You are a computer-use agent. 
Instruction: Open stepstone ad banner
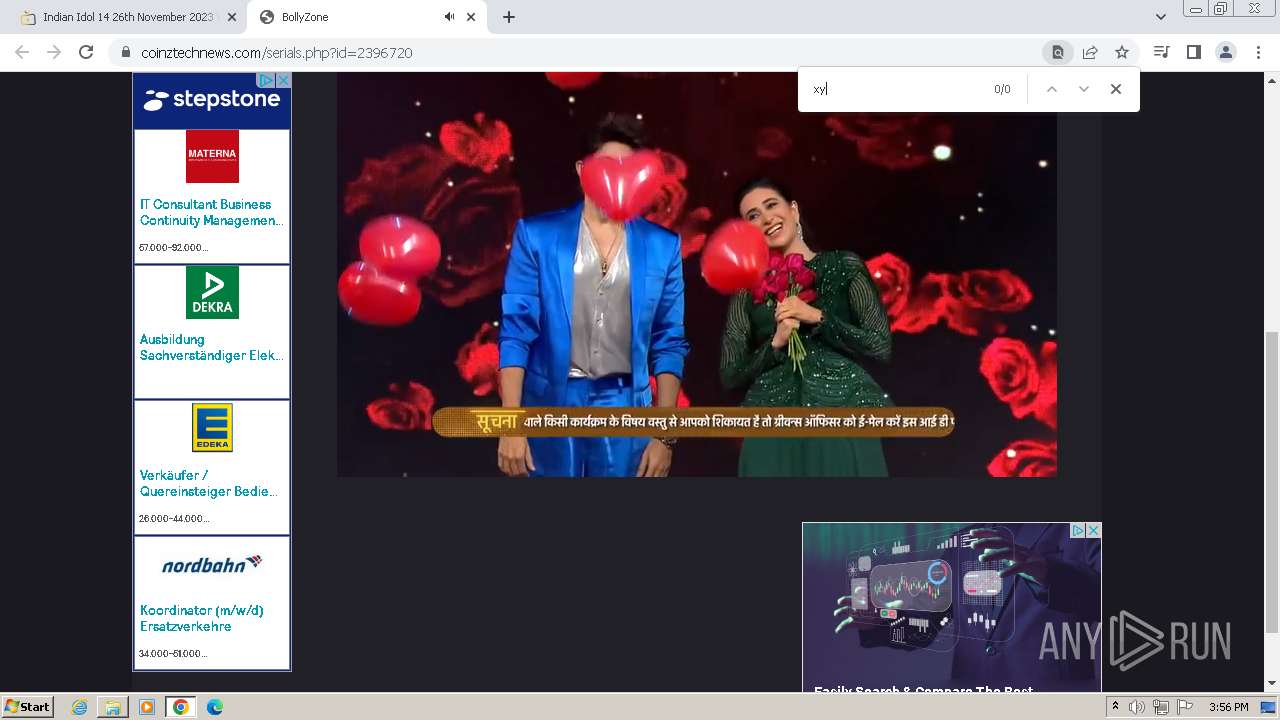[x=212, y=100]
